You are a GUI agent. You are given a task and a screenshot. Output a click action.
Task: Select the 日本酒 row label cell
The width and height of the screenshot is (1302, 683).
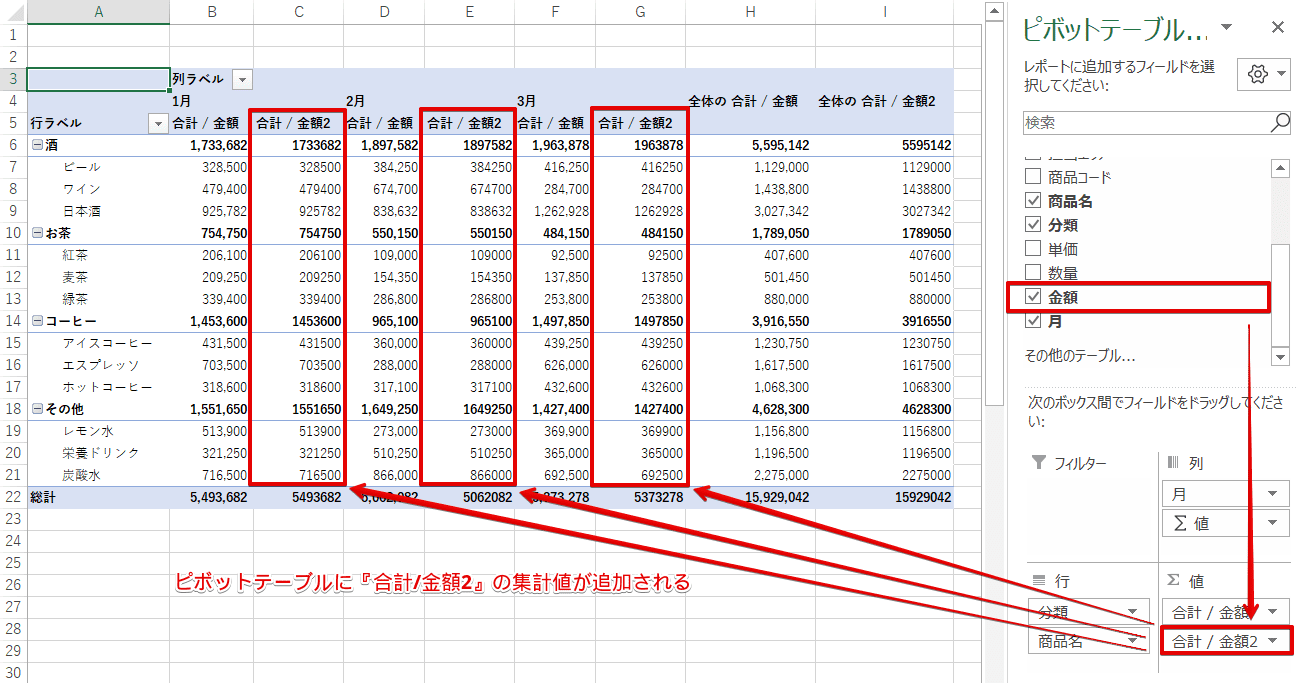(x=98, y=211)
